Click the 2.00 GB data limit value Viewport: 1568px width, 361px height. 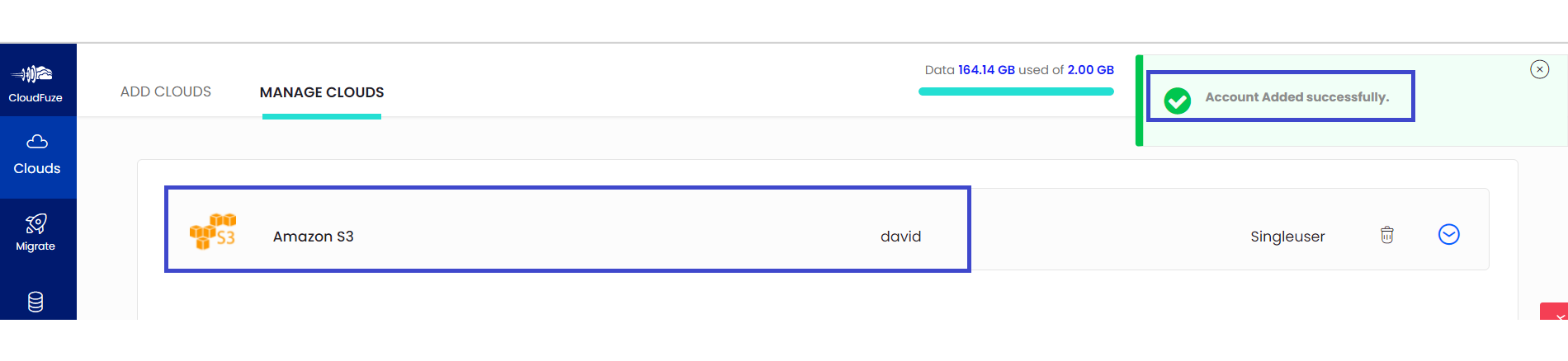pyautogui.click(x=1090, y=70)
